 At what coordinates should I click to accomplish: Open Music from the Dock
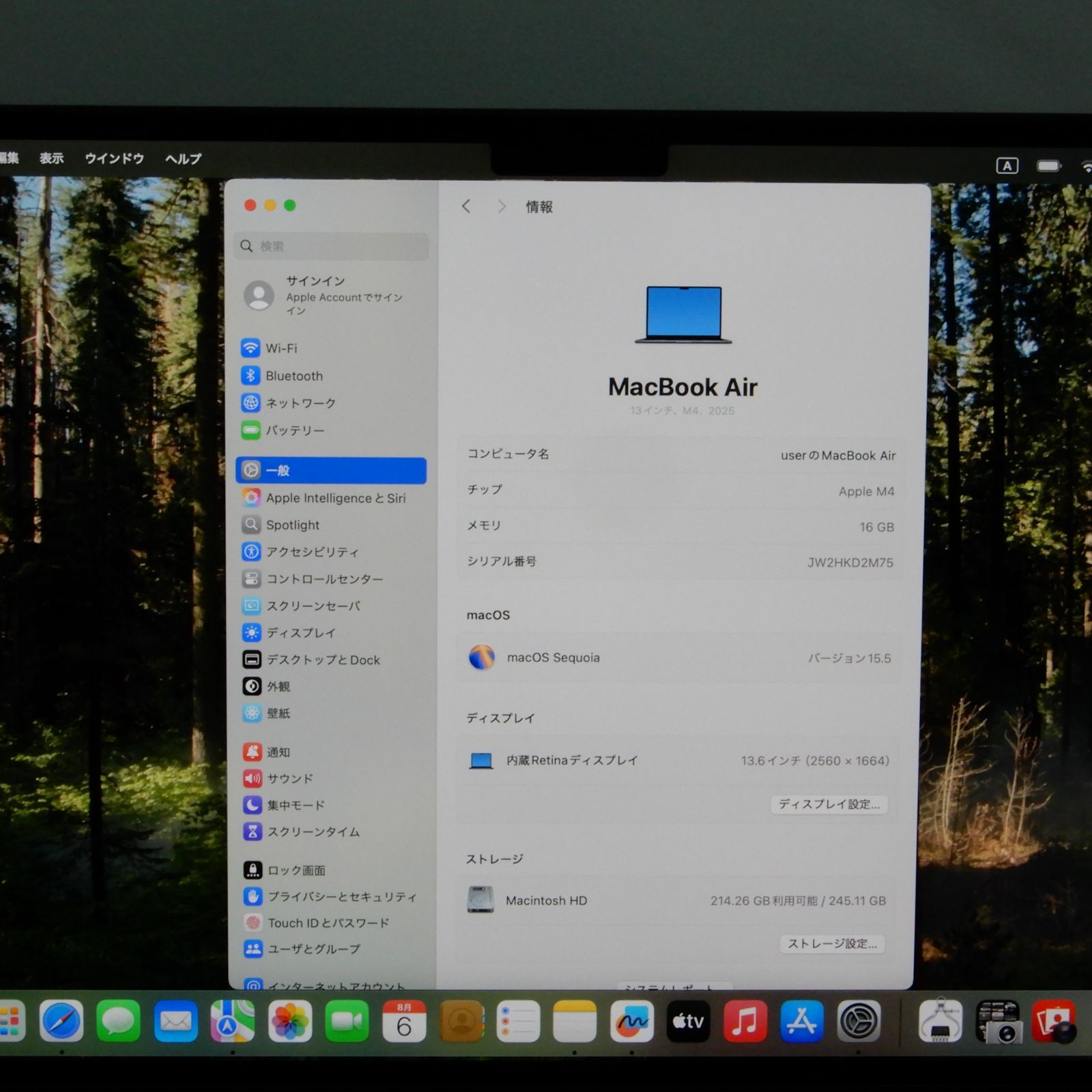[745, 1021]
